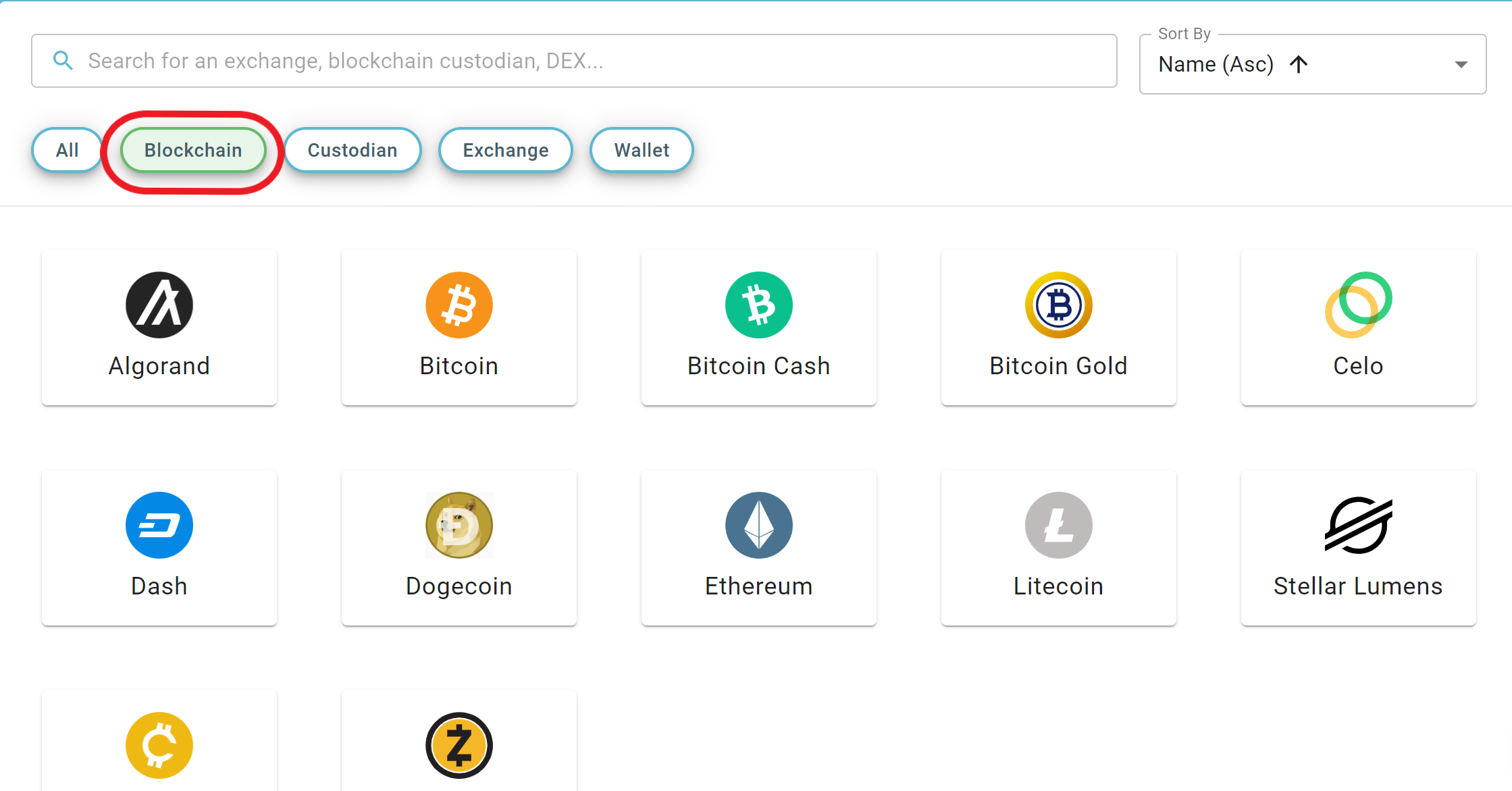The image size is (1512, 791).
Task: Toggle the Blockchain filter chip
Action: click(x=193, y=150)
